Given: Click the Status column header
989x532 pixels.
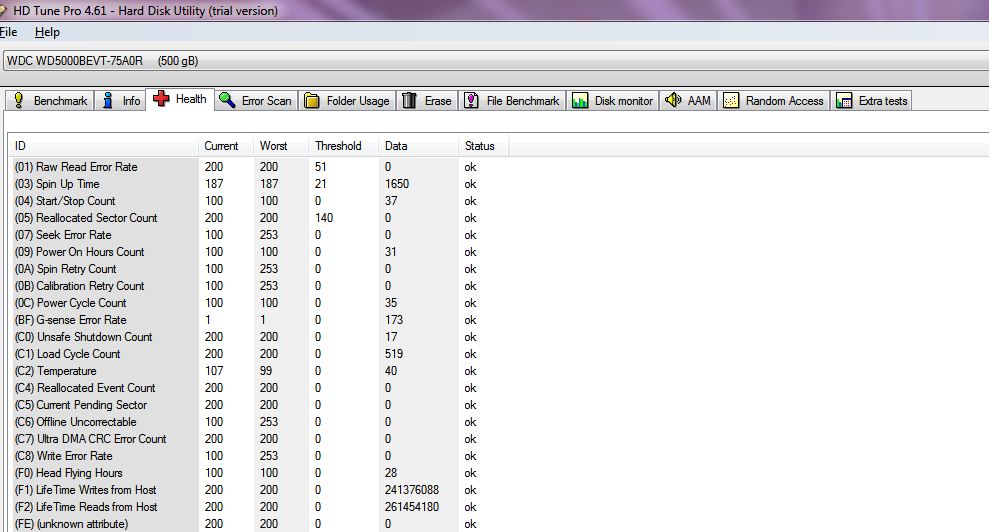Looking at the screenshot, I should [x=479, y=146].
